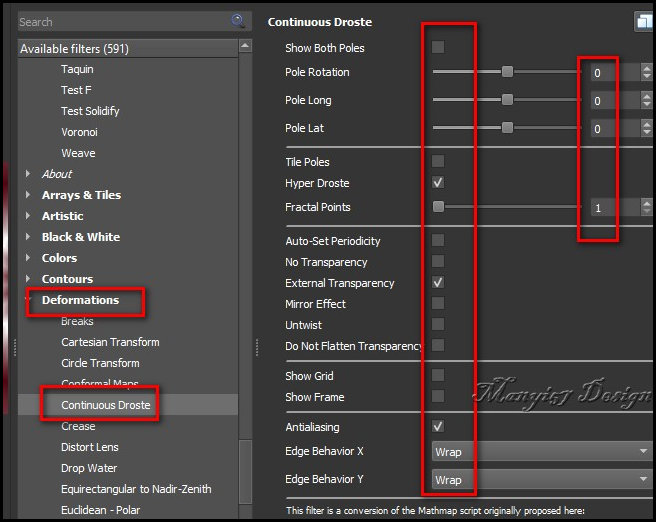This screenshot has height=522, width=656.
Task: Open the Edge Behavior X dropdown
Action: click(x=542, y=451)
